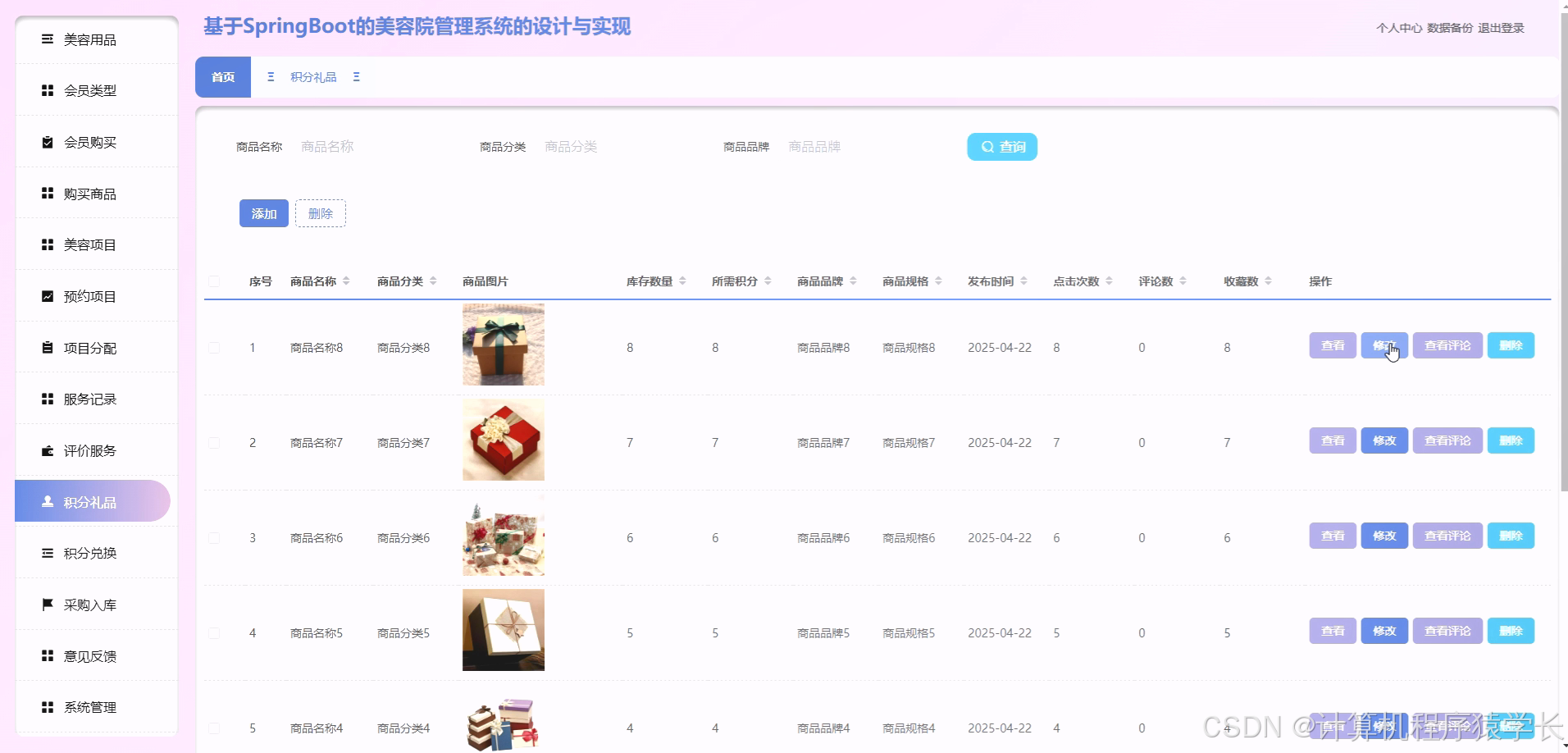Viewport: 1568px width, 753px height.
Task: Click 删除 for 商品名称5 row
Action: [x=1511, y=631]
